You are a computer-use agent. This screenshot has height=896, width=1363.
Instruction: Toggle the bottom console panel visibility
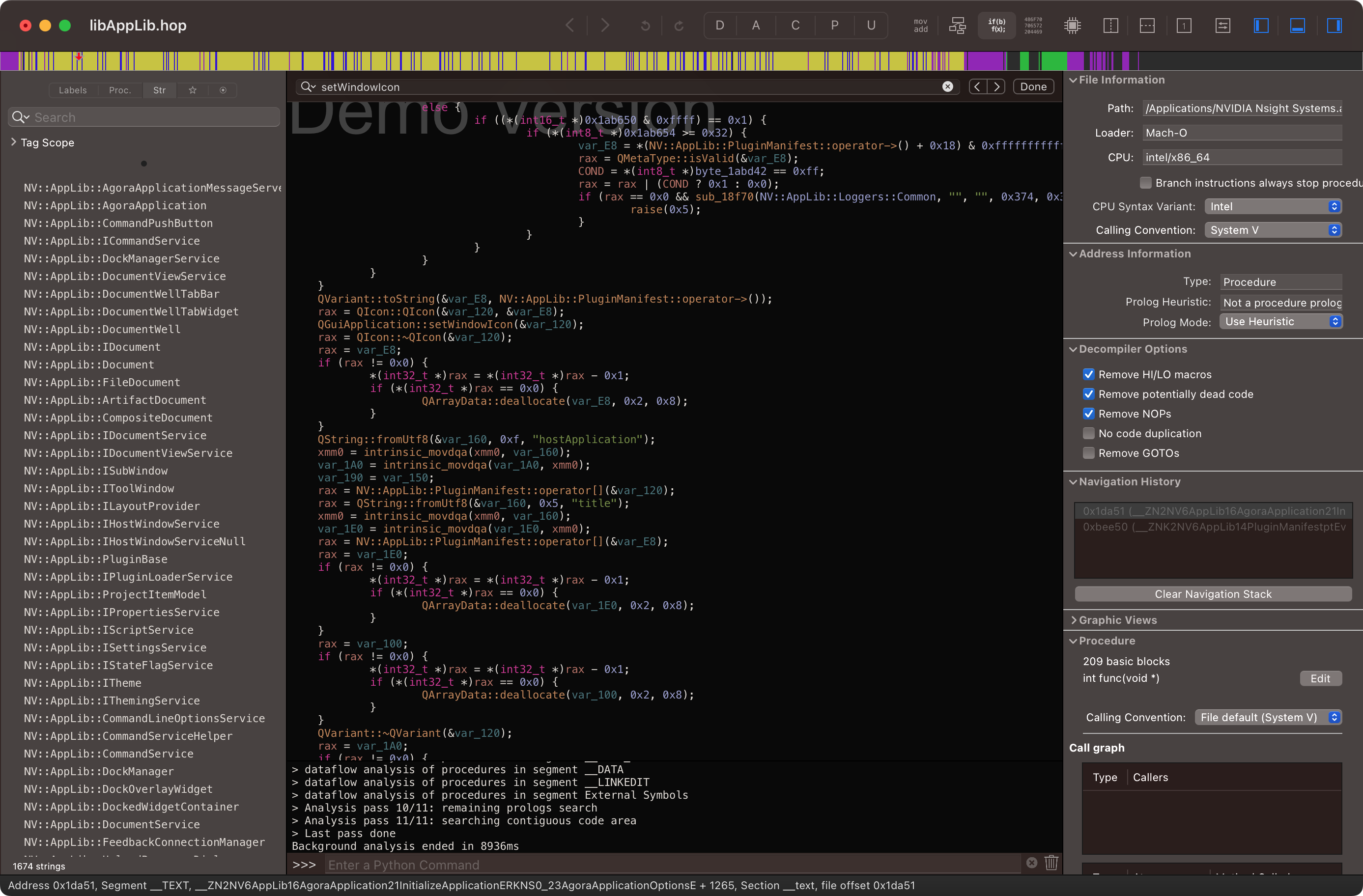point(1298,25)
